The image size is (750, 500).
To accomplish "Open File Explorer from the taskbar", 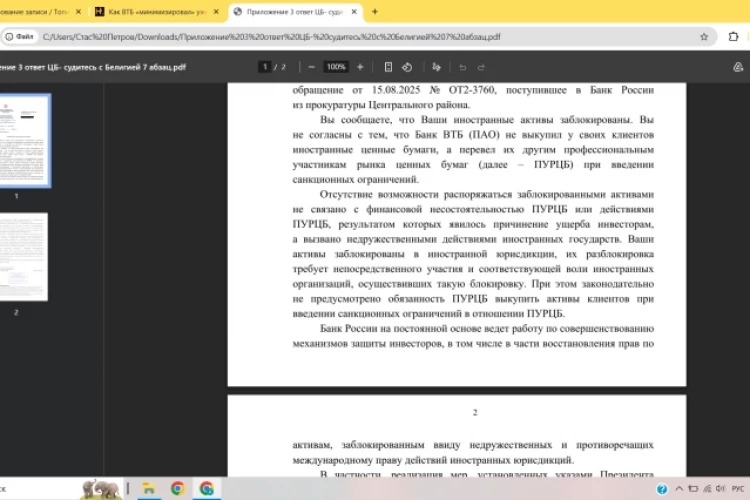I will click(x=149, y=489).
